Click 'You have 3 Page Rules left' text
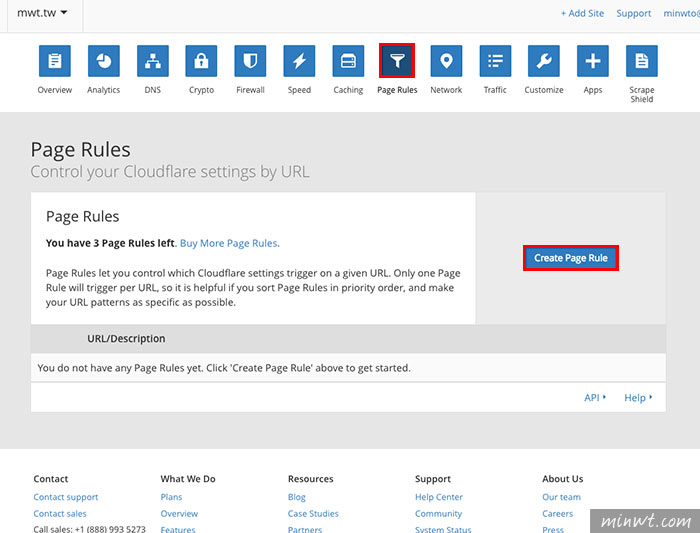 (x=110, y=243)
